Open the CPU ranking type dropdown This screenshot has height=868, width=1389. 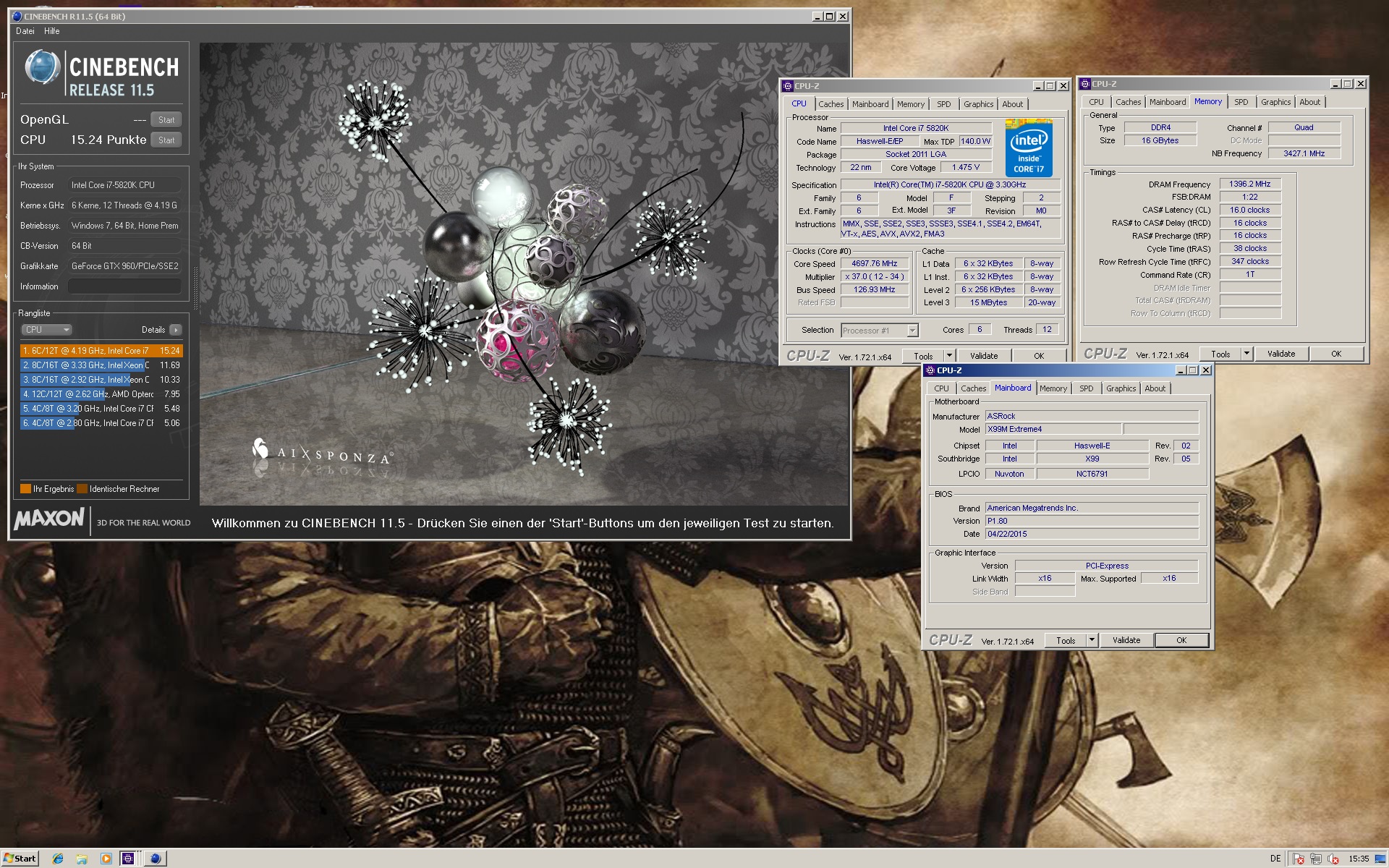click(46, 330)
